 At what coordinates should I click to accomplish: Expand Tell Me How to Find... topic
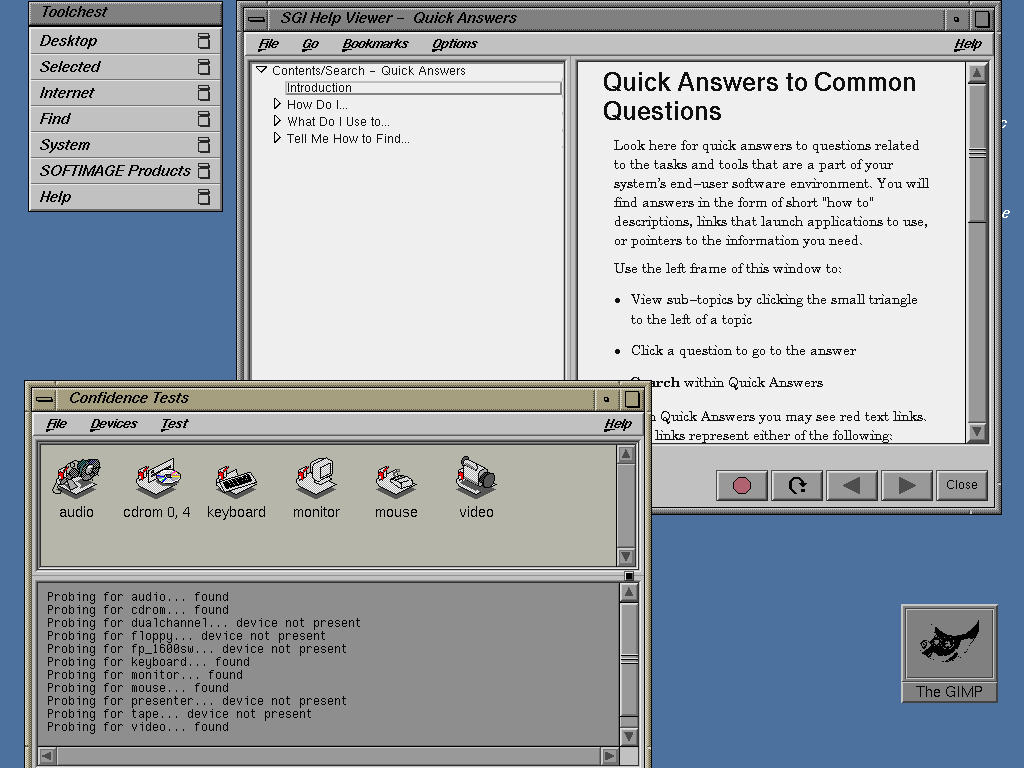click(277, 138)
